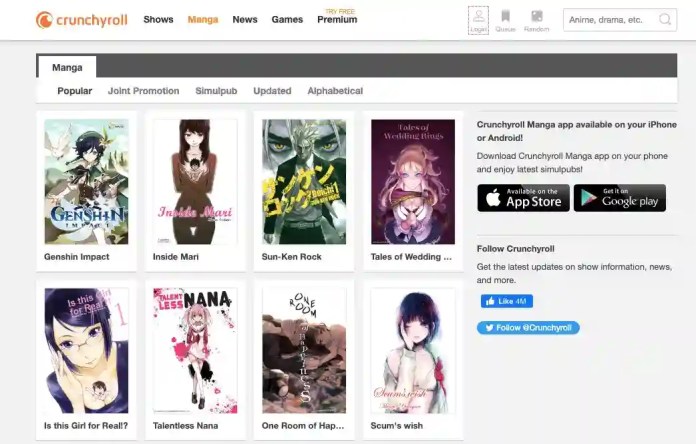
Task: Click the Talentless Nana title text
Action: point(185,425)
